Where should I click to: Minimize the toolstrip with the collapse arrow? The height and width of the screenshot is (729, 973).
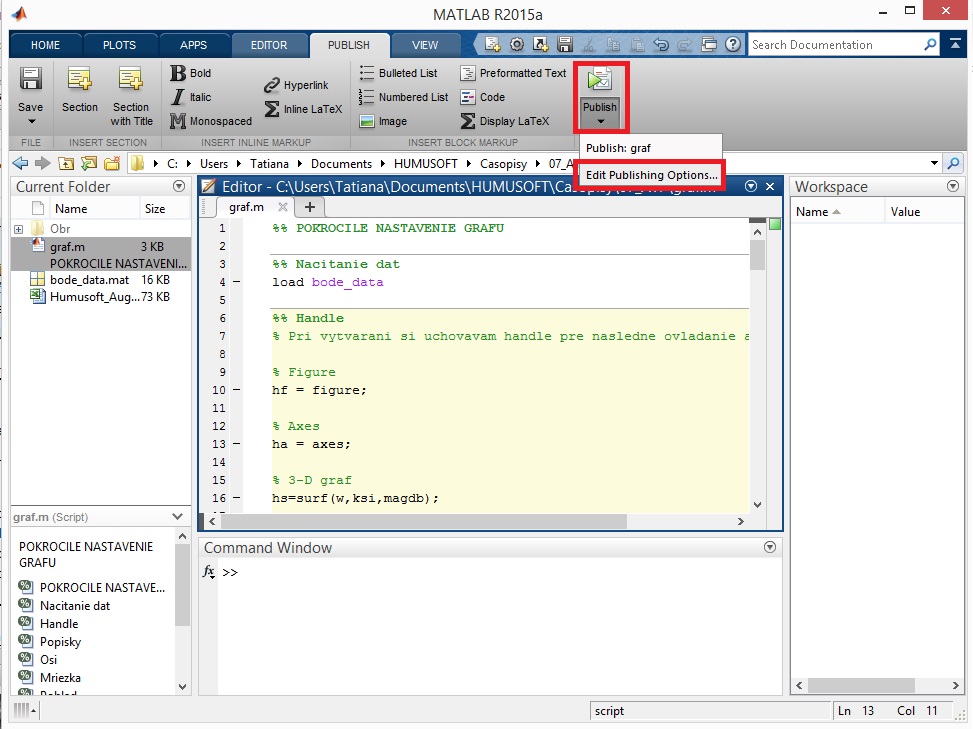tap(955, 44)
